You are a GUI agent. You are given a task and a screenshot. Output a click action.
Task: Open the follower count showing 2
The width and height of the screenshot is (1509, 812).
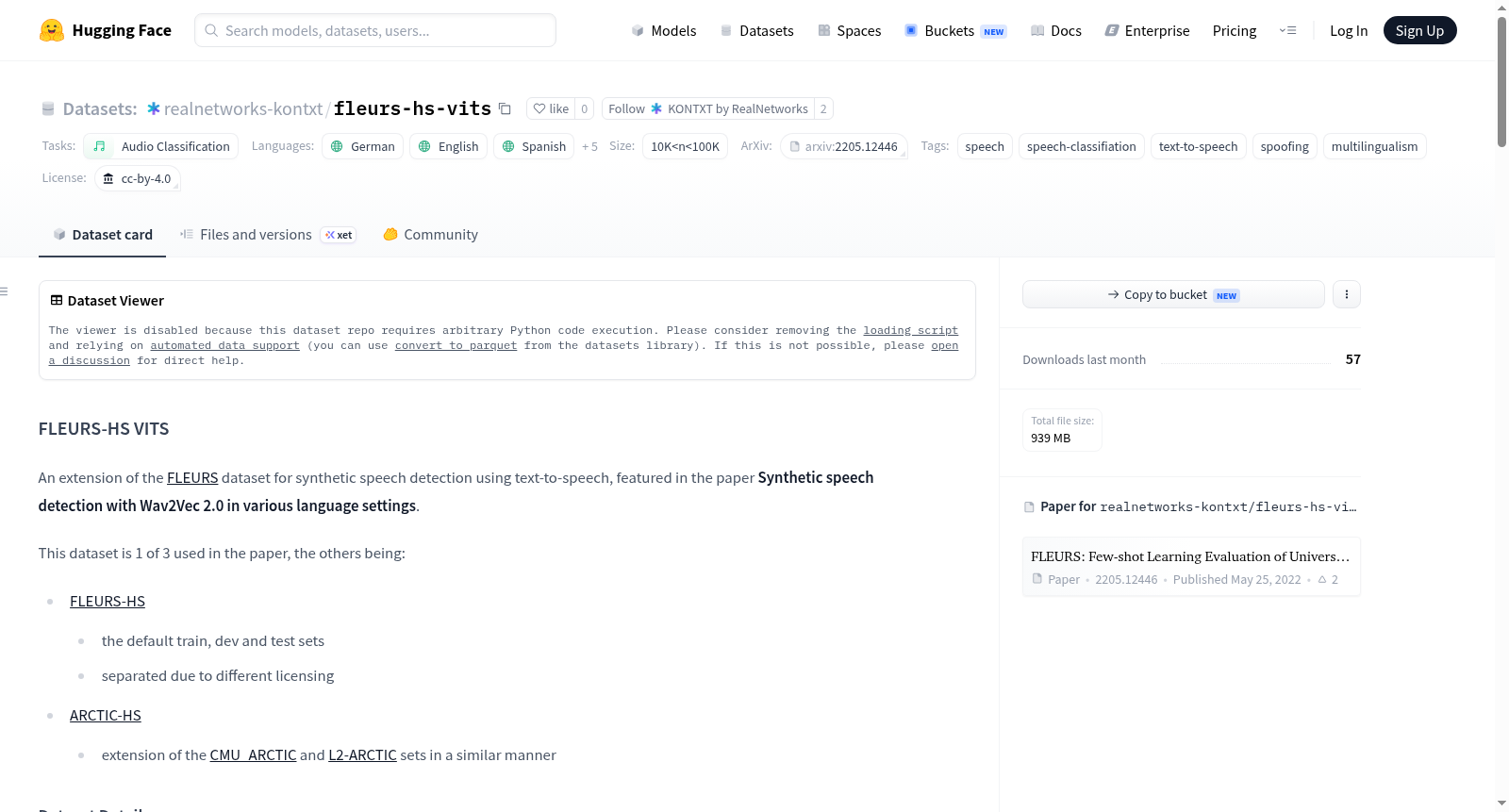click(x=823, y=108)
